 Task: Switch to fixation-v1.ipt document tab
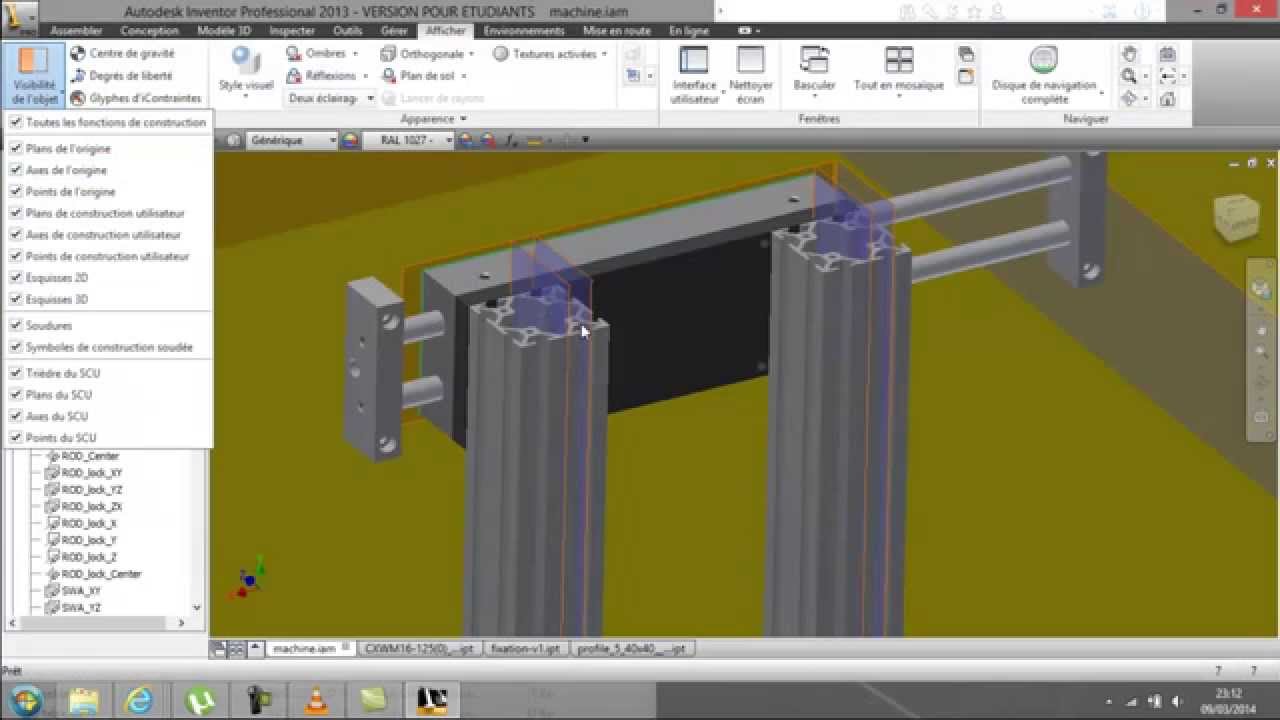coord(523,649)
